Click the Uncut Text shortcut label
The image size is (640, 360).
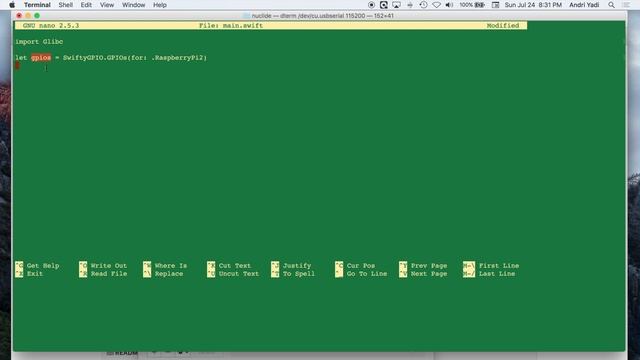(239, 273)
